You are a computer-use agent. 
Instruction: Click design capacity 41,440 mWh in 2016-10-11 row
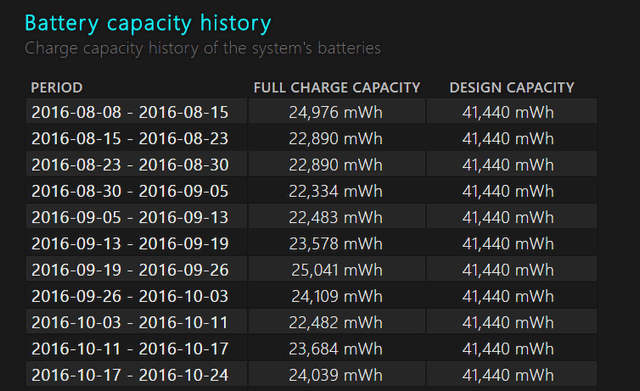[508, 349]
